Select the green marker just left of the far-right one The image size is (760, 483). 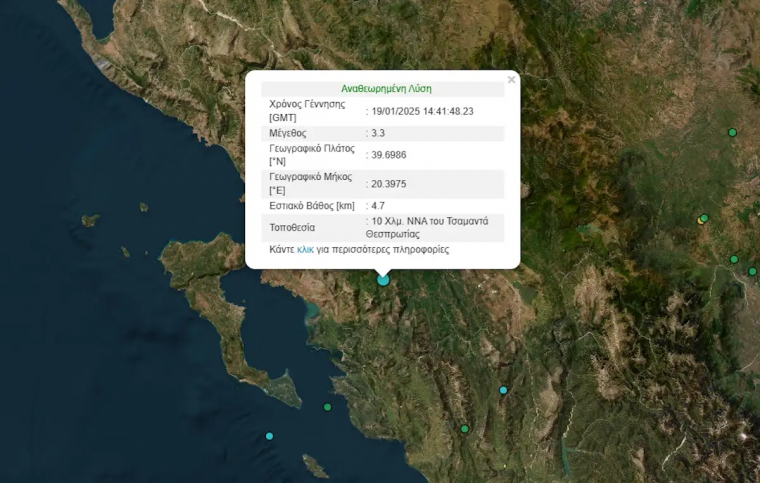(x=734, y=259)
